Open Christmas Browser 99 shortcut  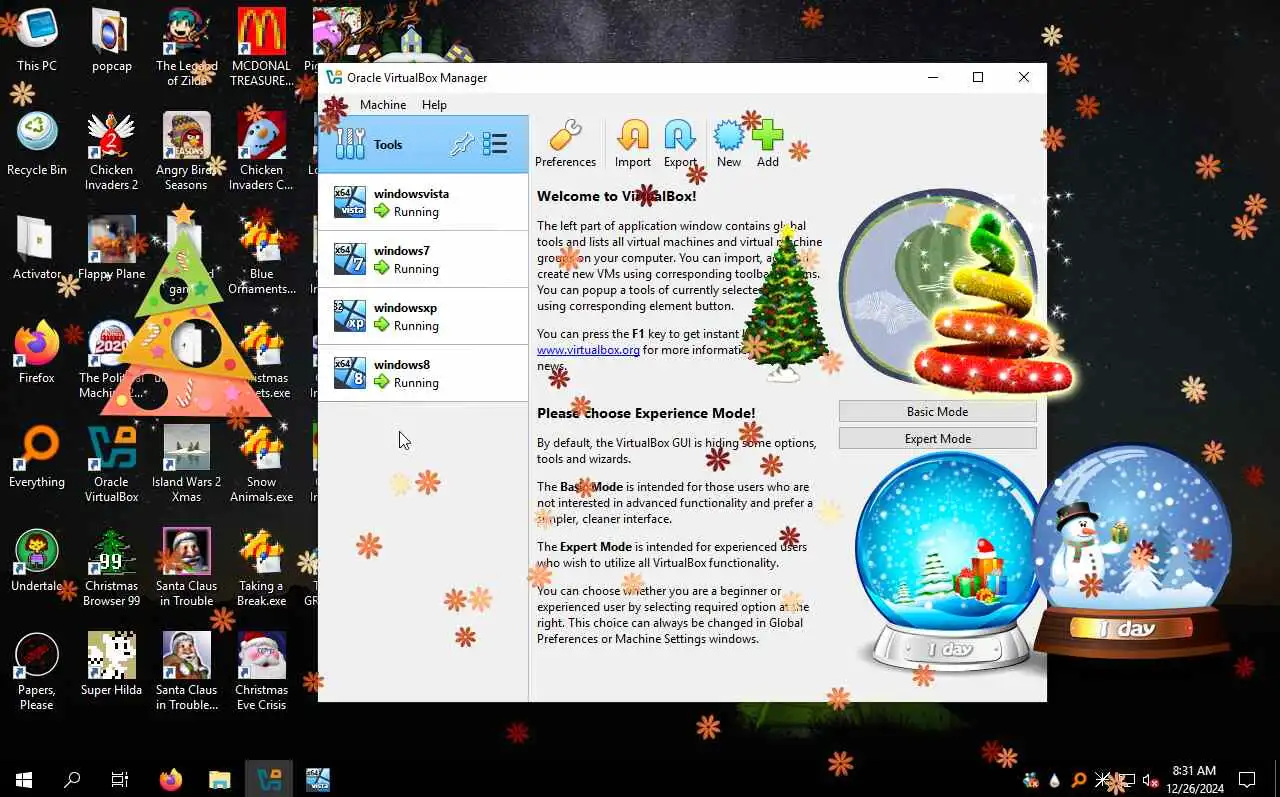[x=111, y=568]
